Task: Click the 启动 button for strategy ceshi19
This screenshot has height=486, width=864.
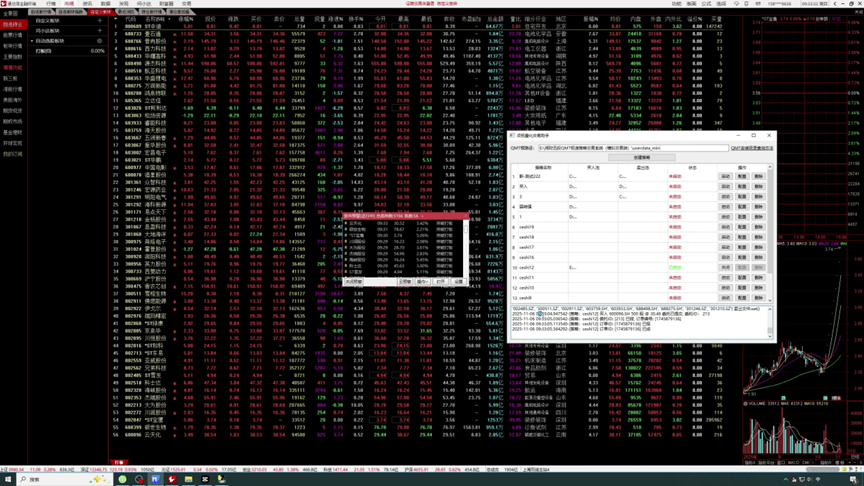Action: pyautogui.click(x=726, y=227)
